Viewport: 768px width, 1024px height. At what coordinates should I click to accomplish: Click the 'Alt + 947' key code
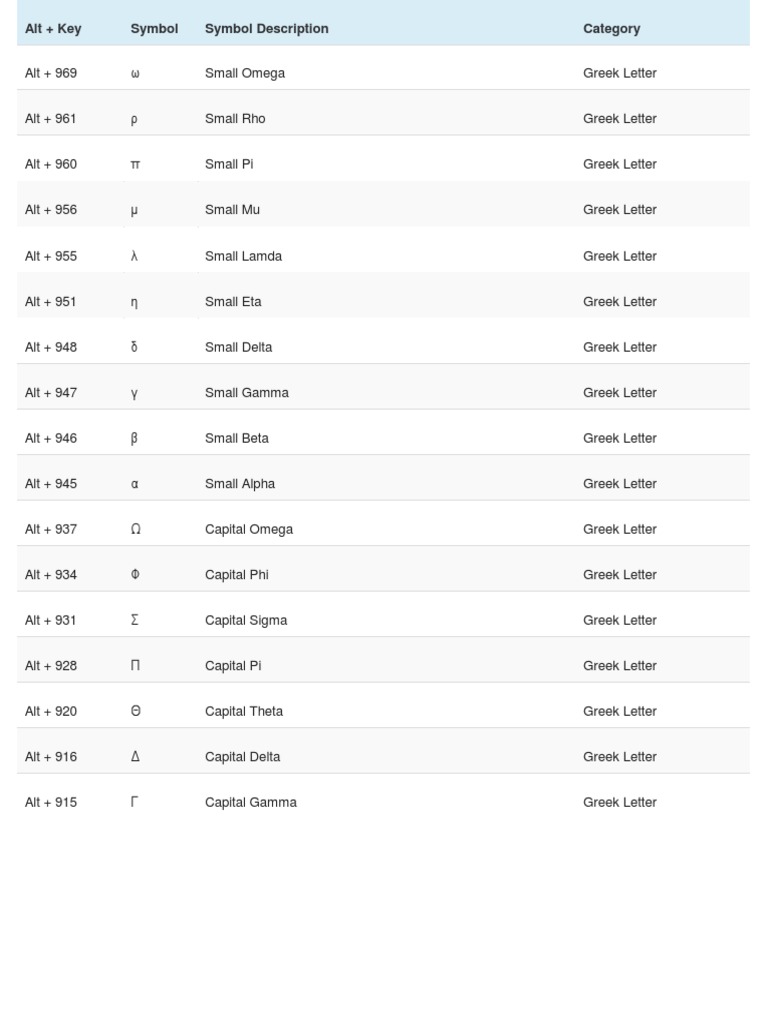(51, 393)
